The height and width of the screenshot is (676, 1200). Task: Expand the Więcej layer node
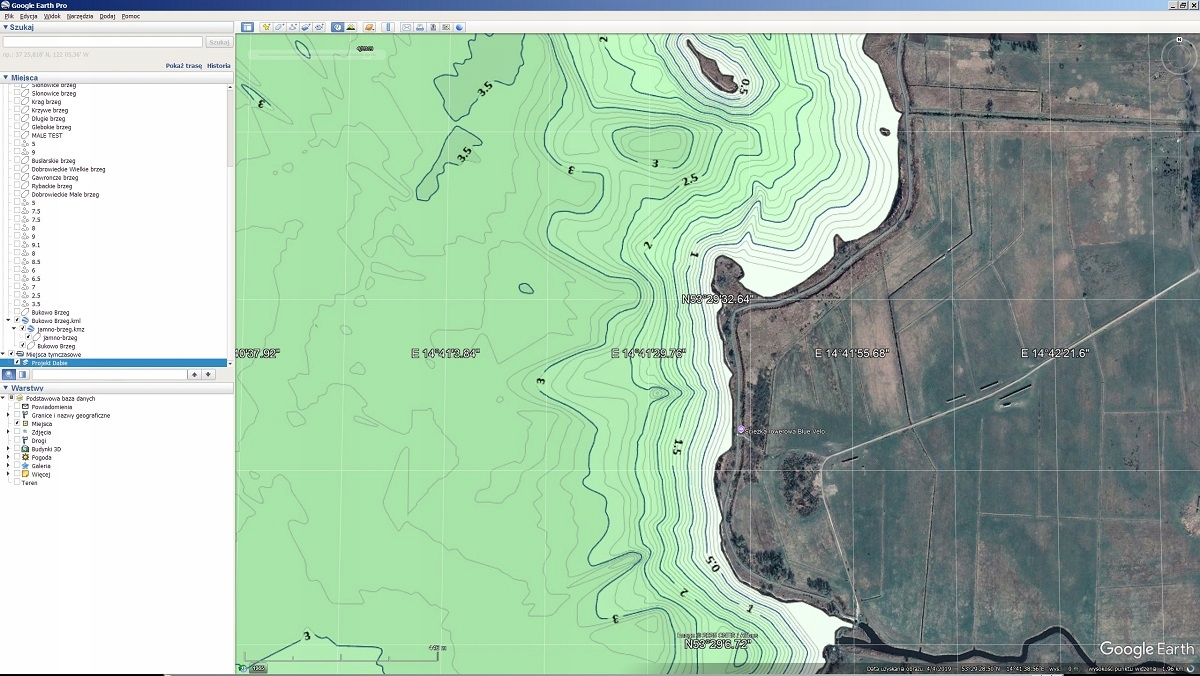(x=8, y=474)
